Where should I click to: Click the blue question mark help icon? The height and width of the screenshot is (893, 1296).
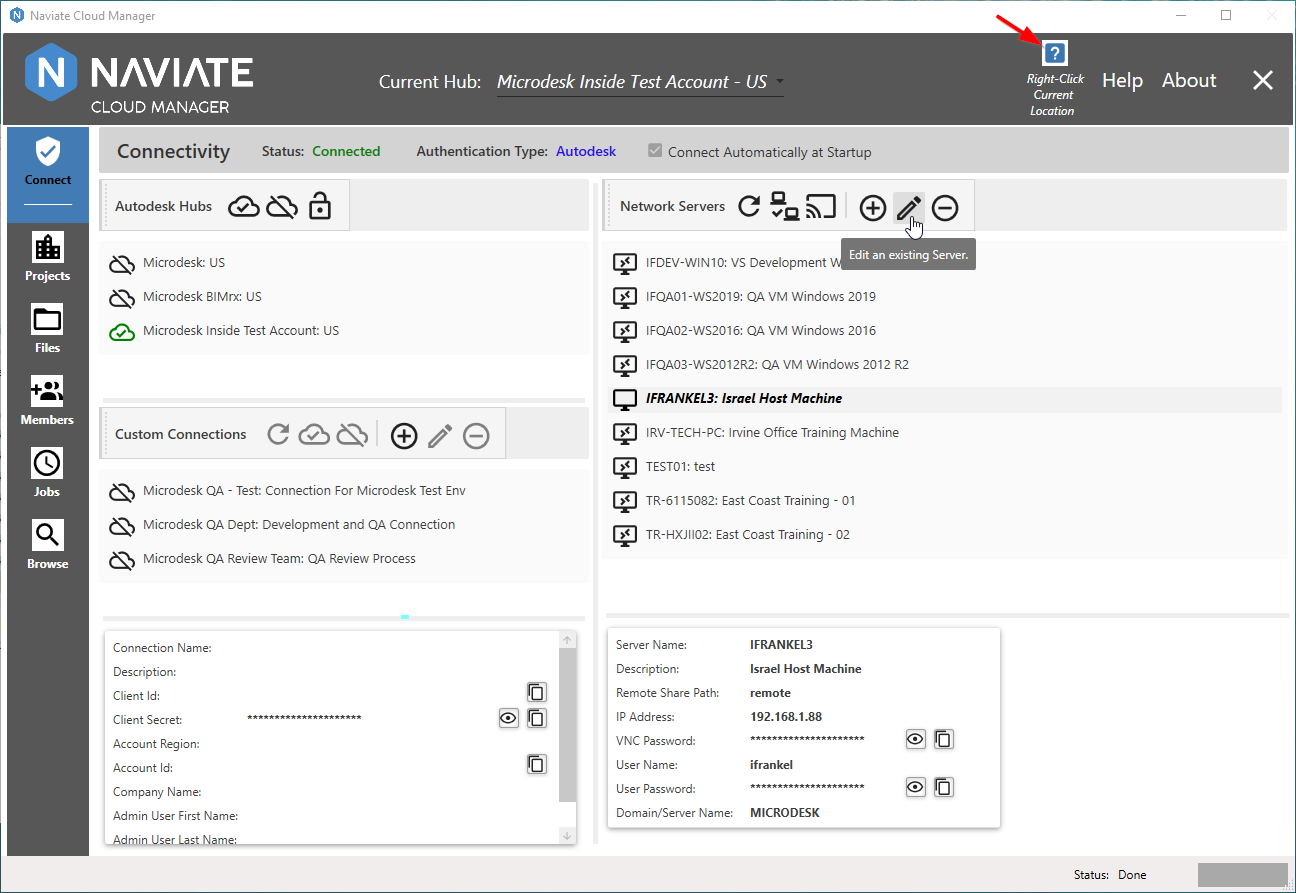(1054, 54)
